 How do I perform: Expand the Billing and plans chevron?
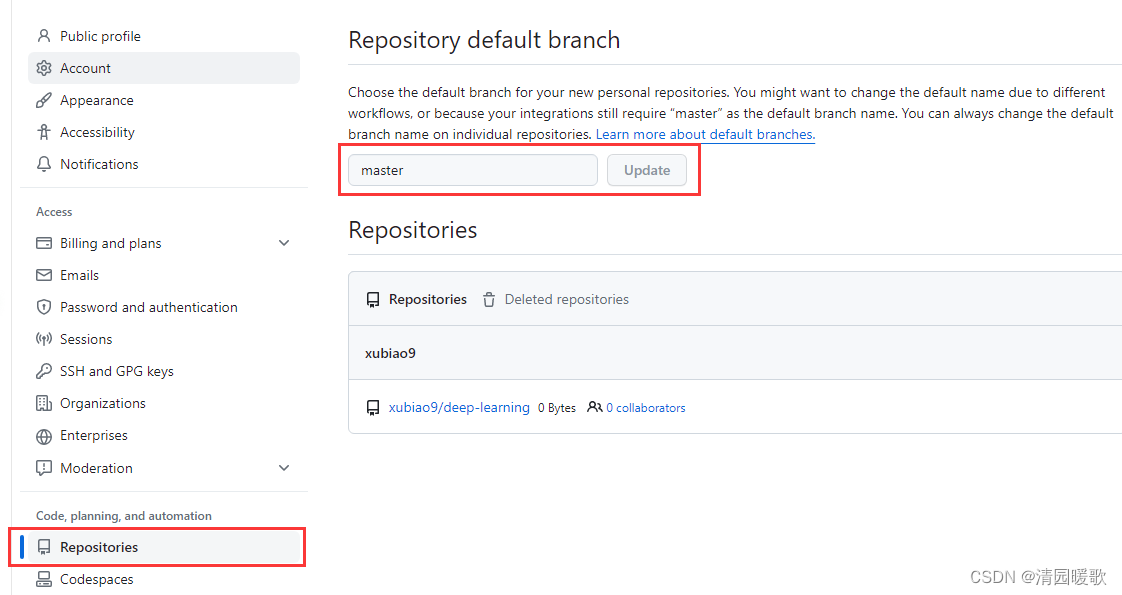[x=284, y=243]
